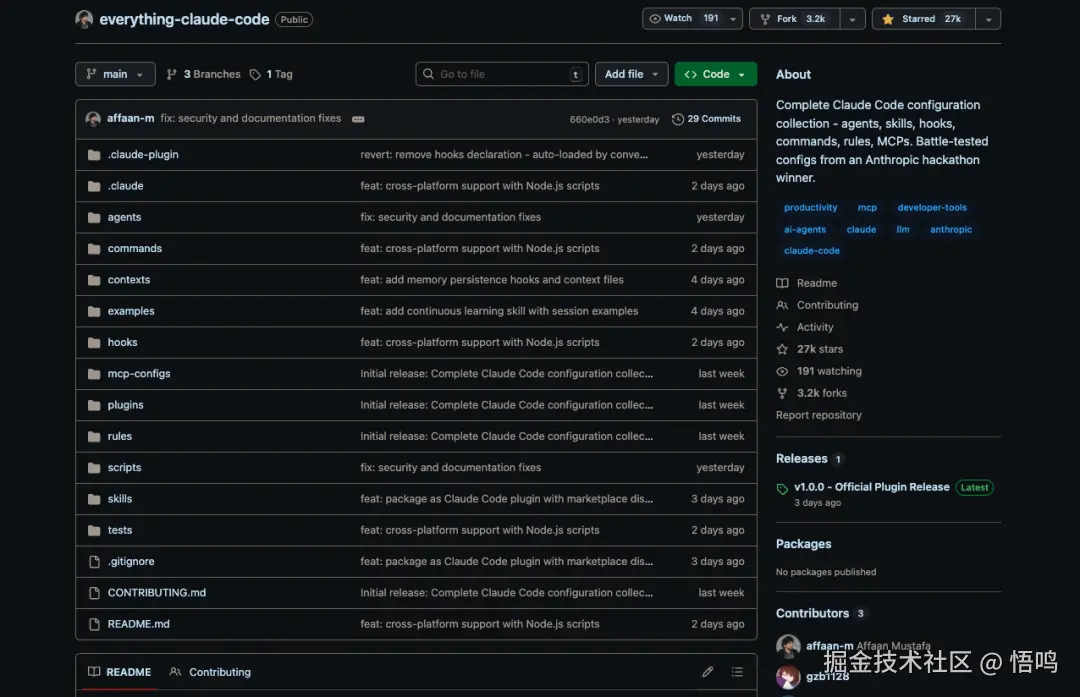Open the Releases heading link

tap(802, 459)
